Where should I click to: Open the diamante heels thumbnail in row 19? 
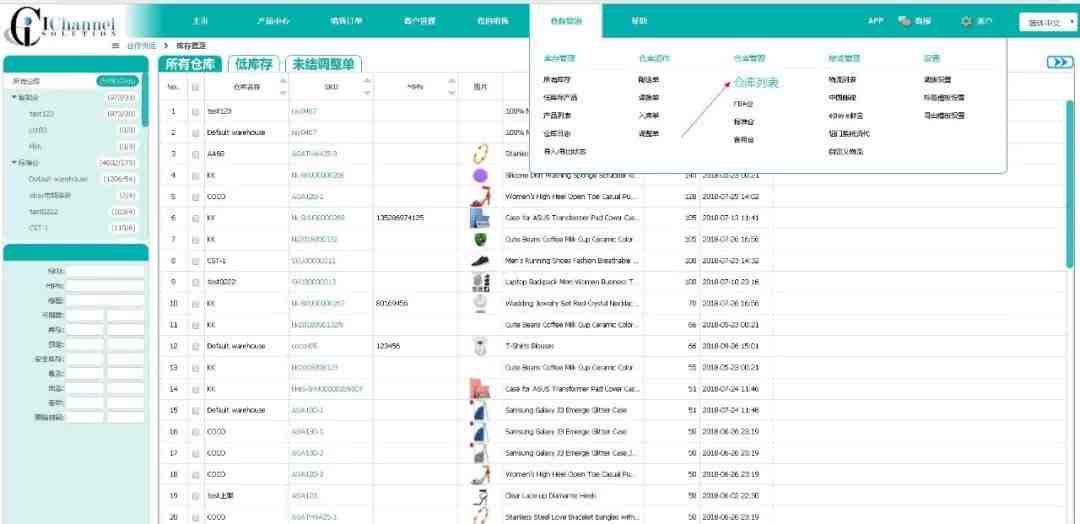point(480,496)
